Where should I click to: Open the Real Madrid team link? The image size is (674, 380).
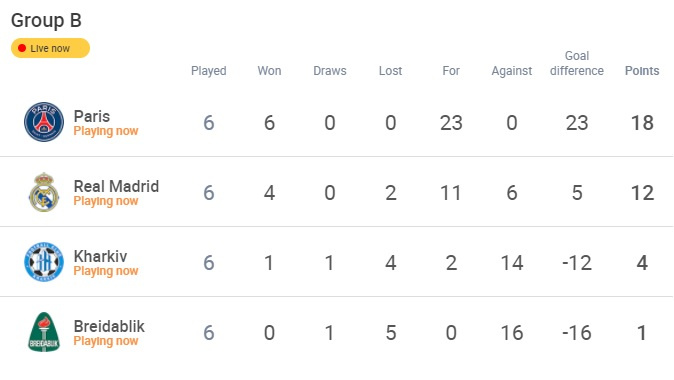tap(116, 186)
